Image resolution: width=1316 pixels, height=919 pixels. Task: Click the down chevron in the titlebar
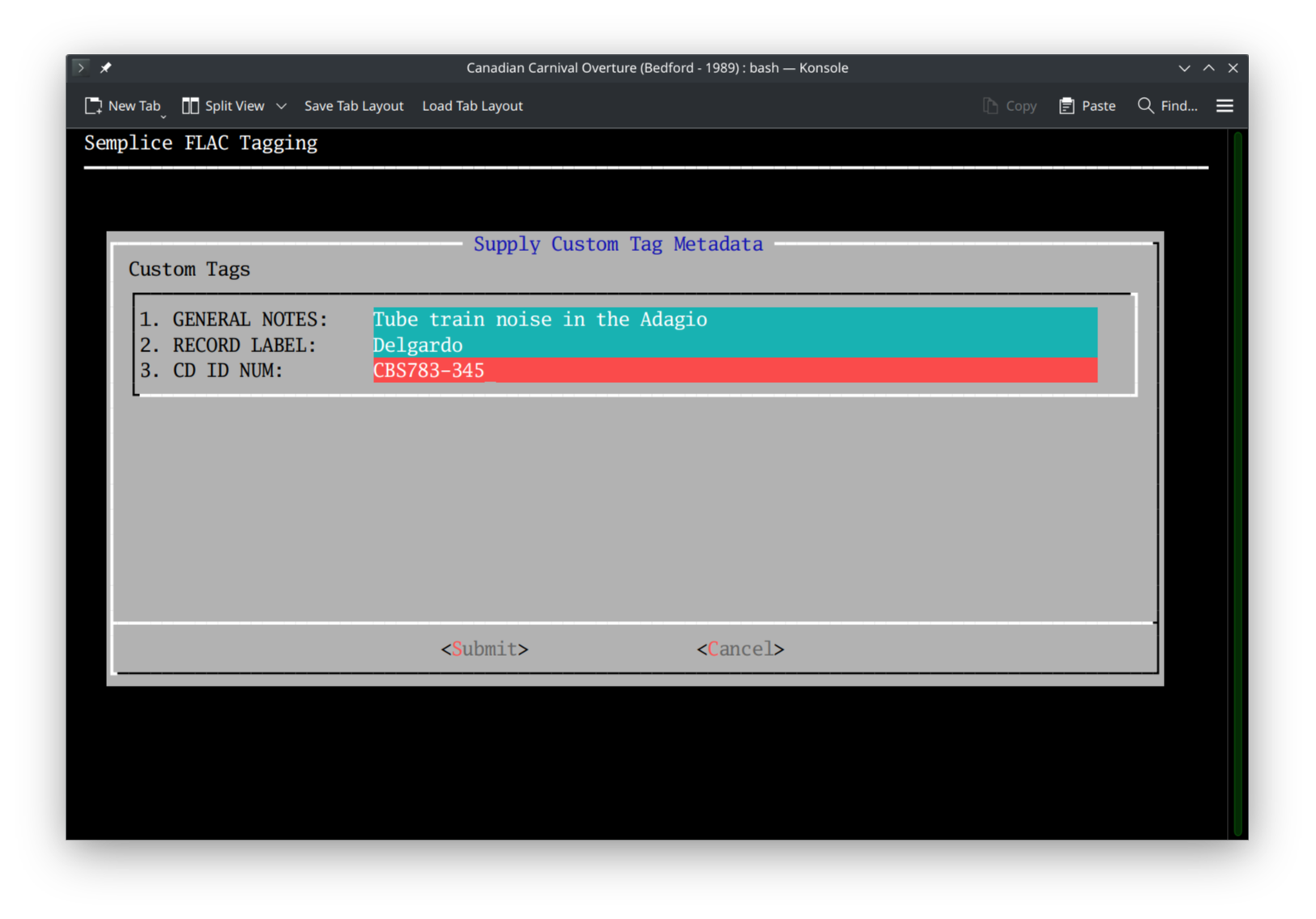pyautogui.click(x=1184, y=68)
